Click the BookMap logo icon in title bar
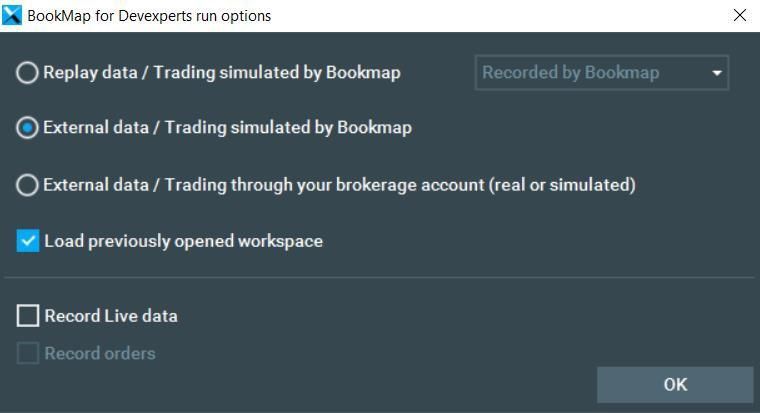 point(12,15)
